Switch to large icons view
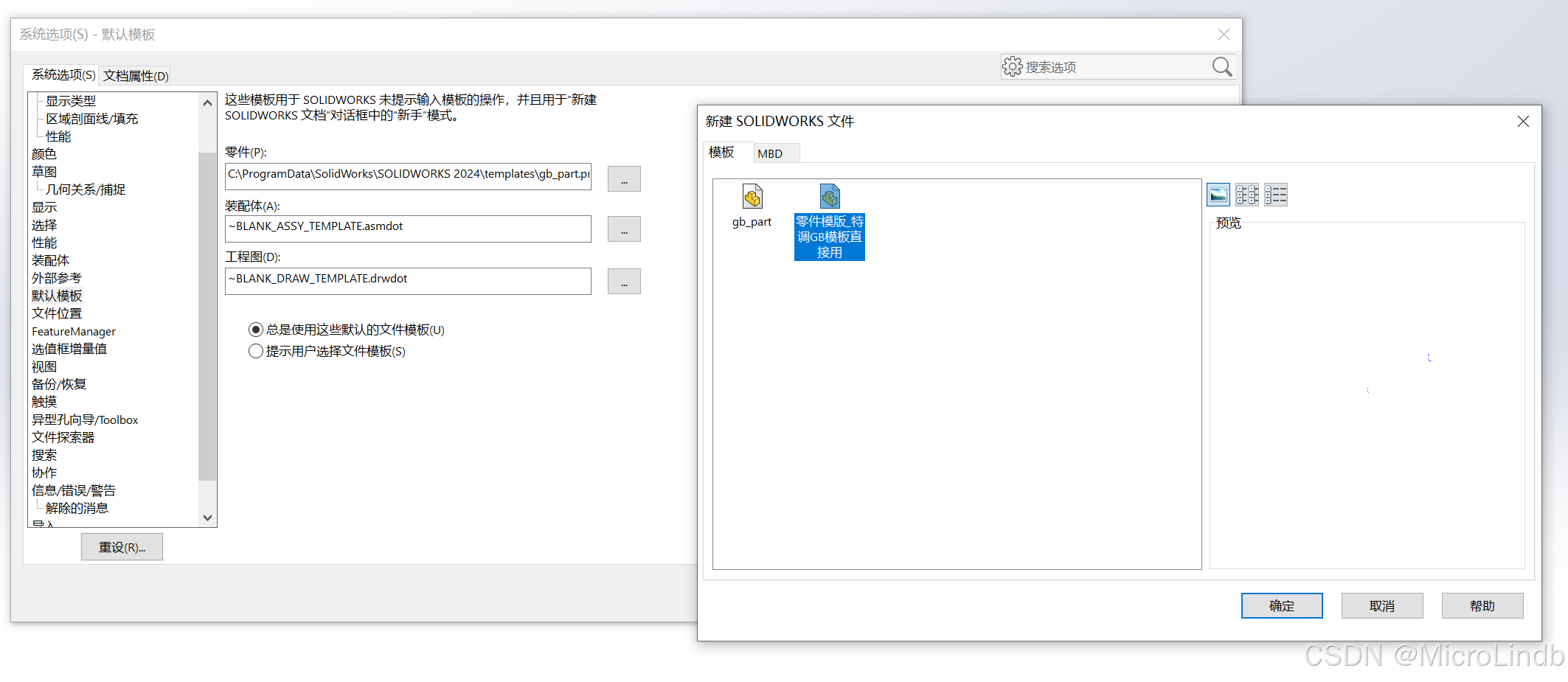The image size is (1568, 682). point(1218,195)
